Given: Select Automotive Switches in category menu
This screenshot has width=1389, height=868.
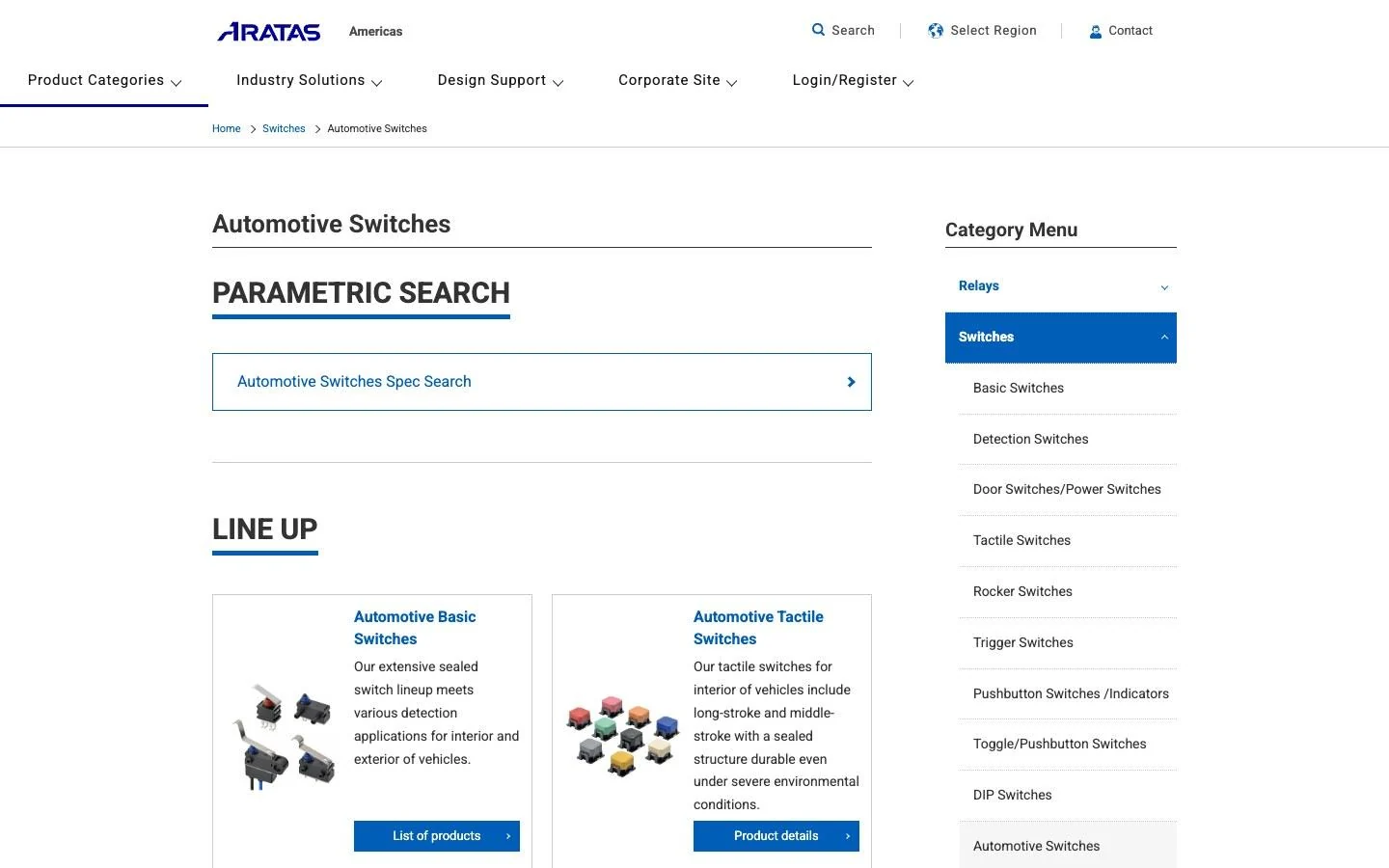Looking at the screenshot, I should click(x=1068, y=846).
